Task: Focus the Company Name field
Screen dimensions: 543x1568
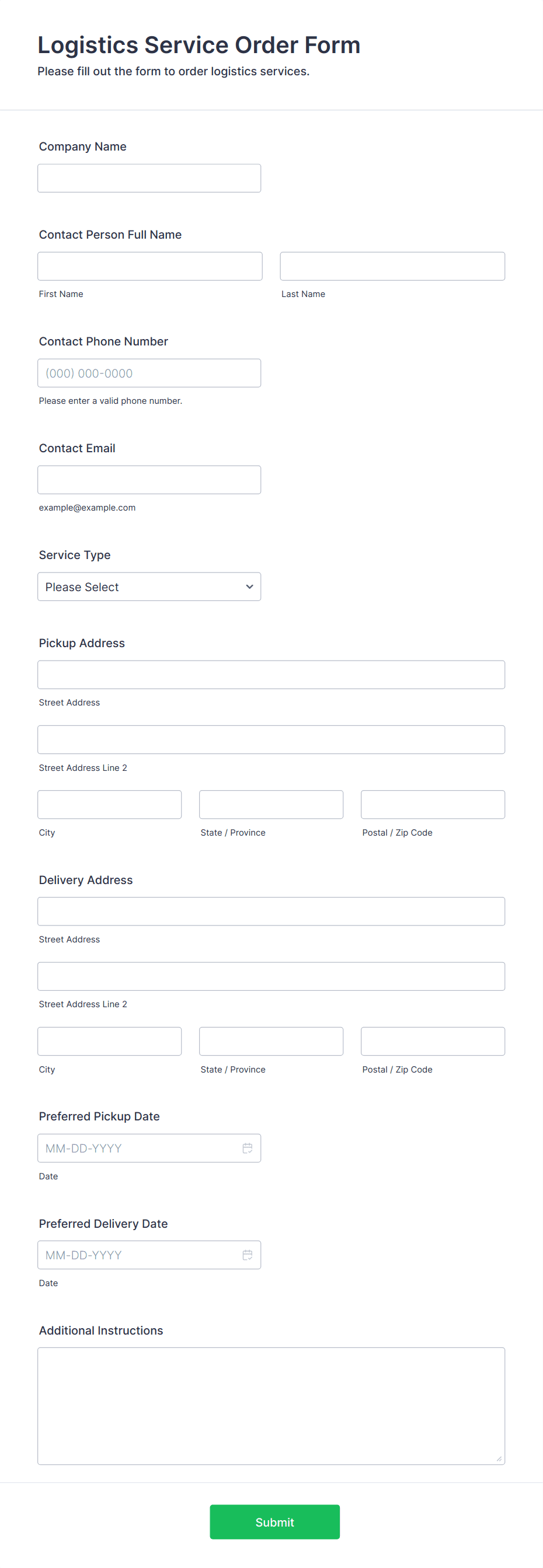Action: tap(149, 178)
